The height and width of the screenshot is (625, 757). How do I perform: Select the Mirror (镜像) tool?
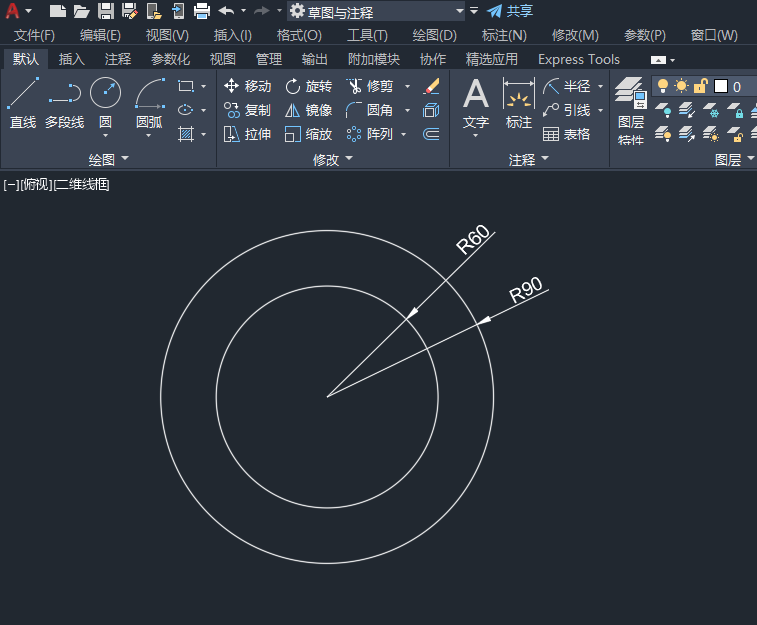point(308,111)
